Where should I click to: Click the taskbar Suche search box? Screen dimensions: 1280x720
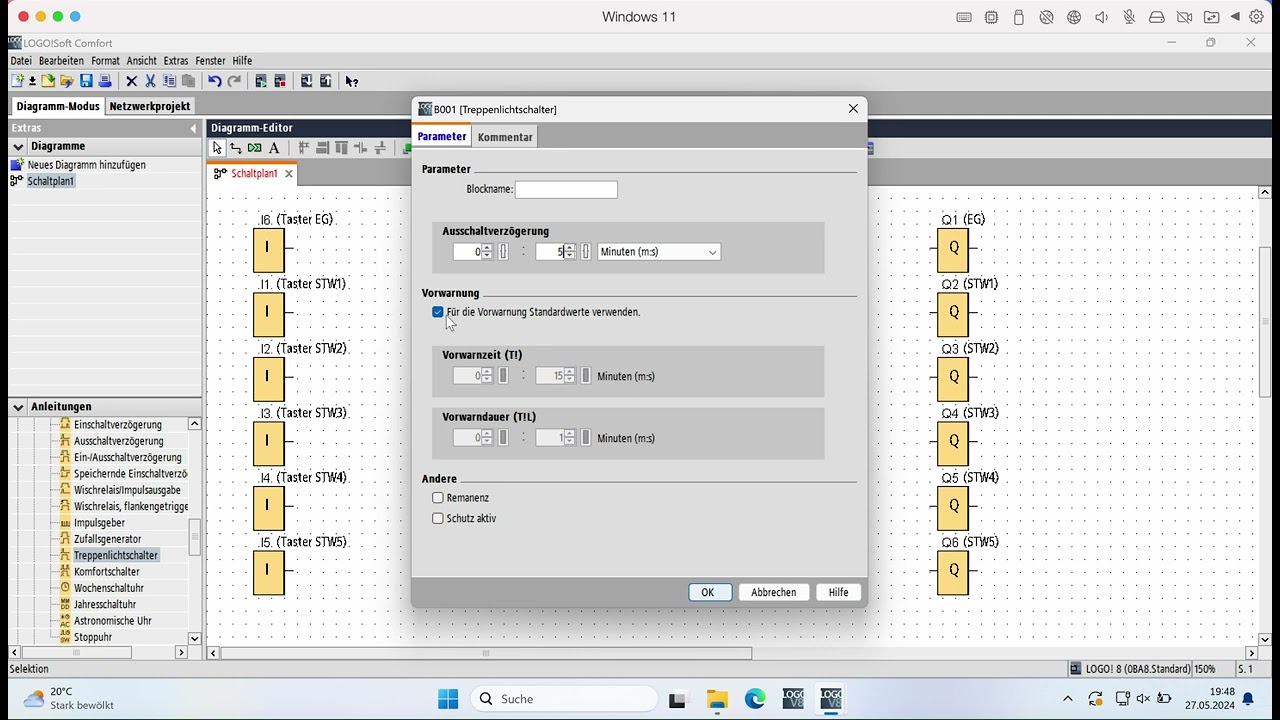click(564, 699)
